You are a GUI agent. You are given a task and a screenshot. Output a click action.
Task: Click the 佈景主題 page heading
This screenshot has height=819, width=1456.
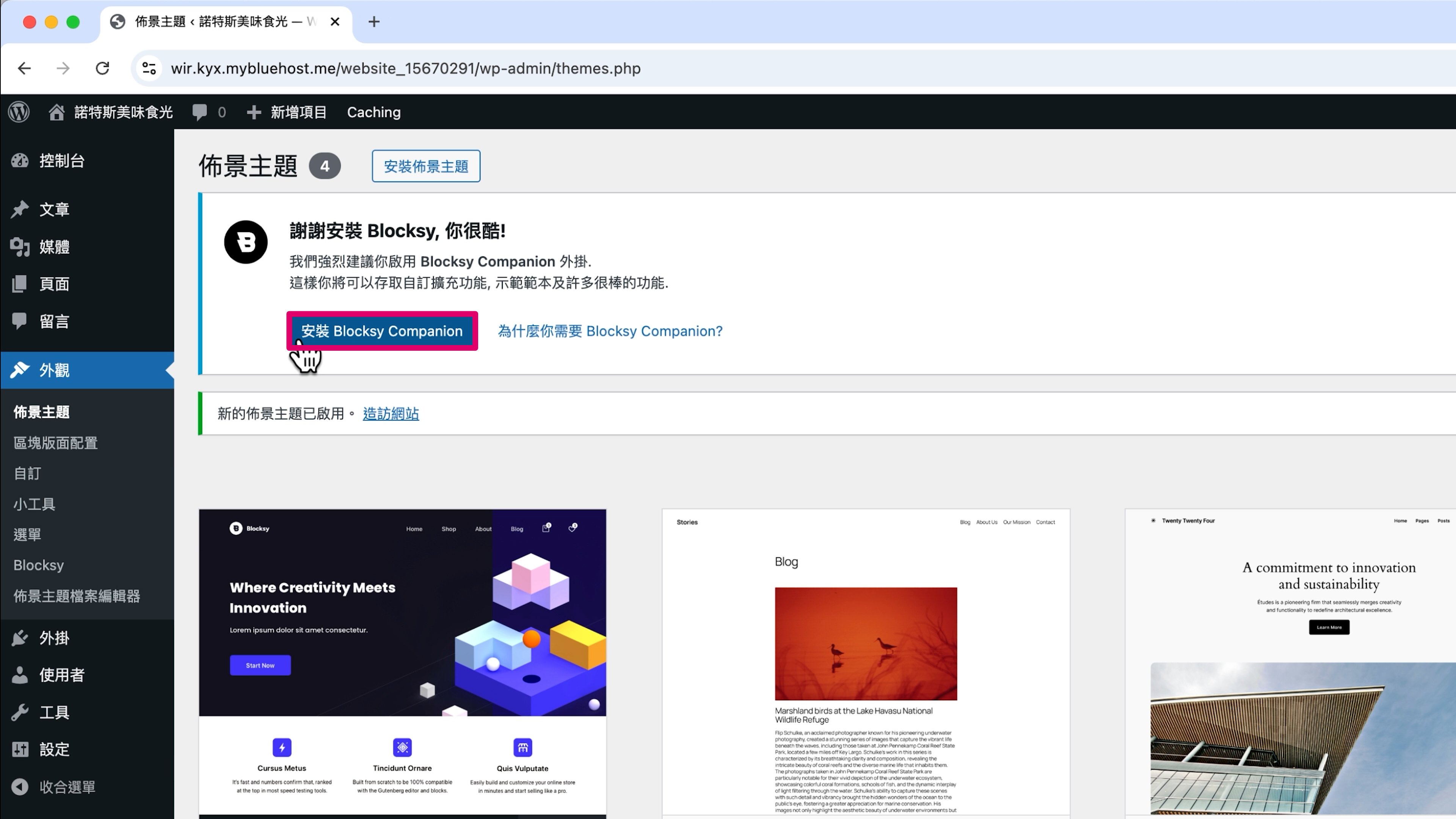(248, 166)
